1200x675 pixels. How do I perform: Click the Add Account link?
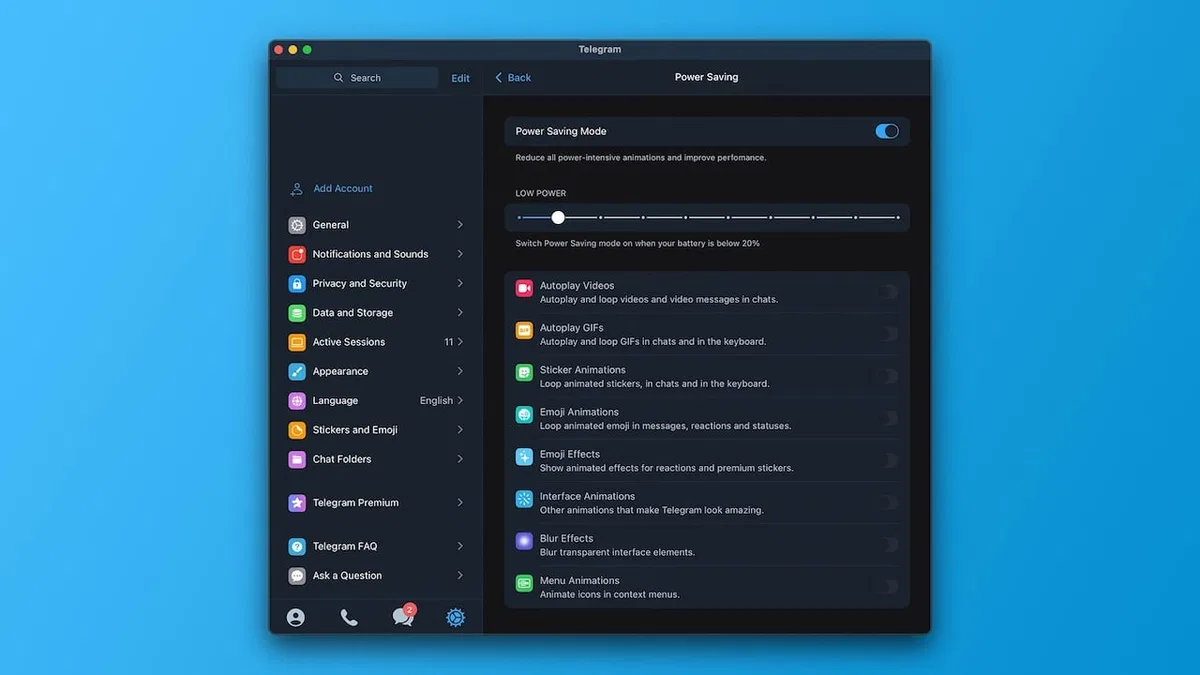pos(343,189)
